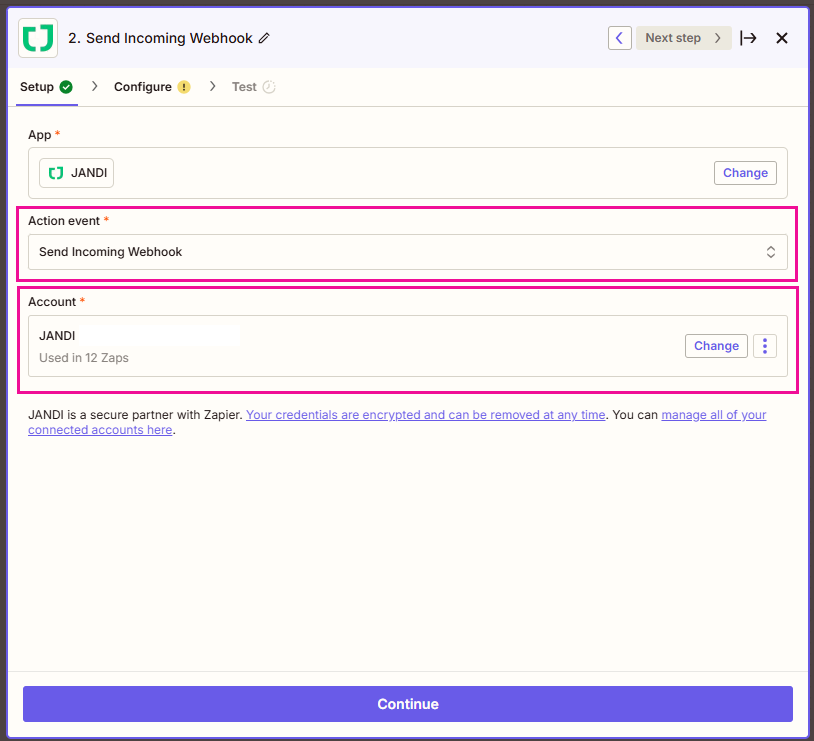Go to previous step with left chevron

[x=620, y=38]
